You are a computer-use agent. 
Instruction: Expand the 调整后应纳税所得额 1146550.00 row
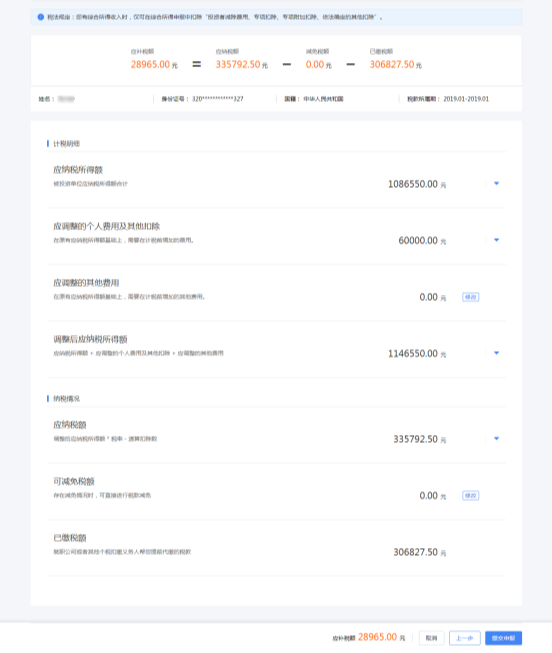tap(496, 353)
